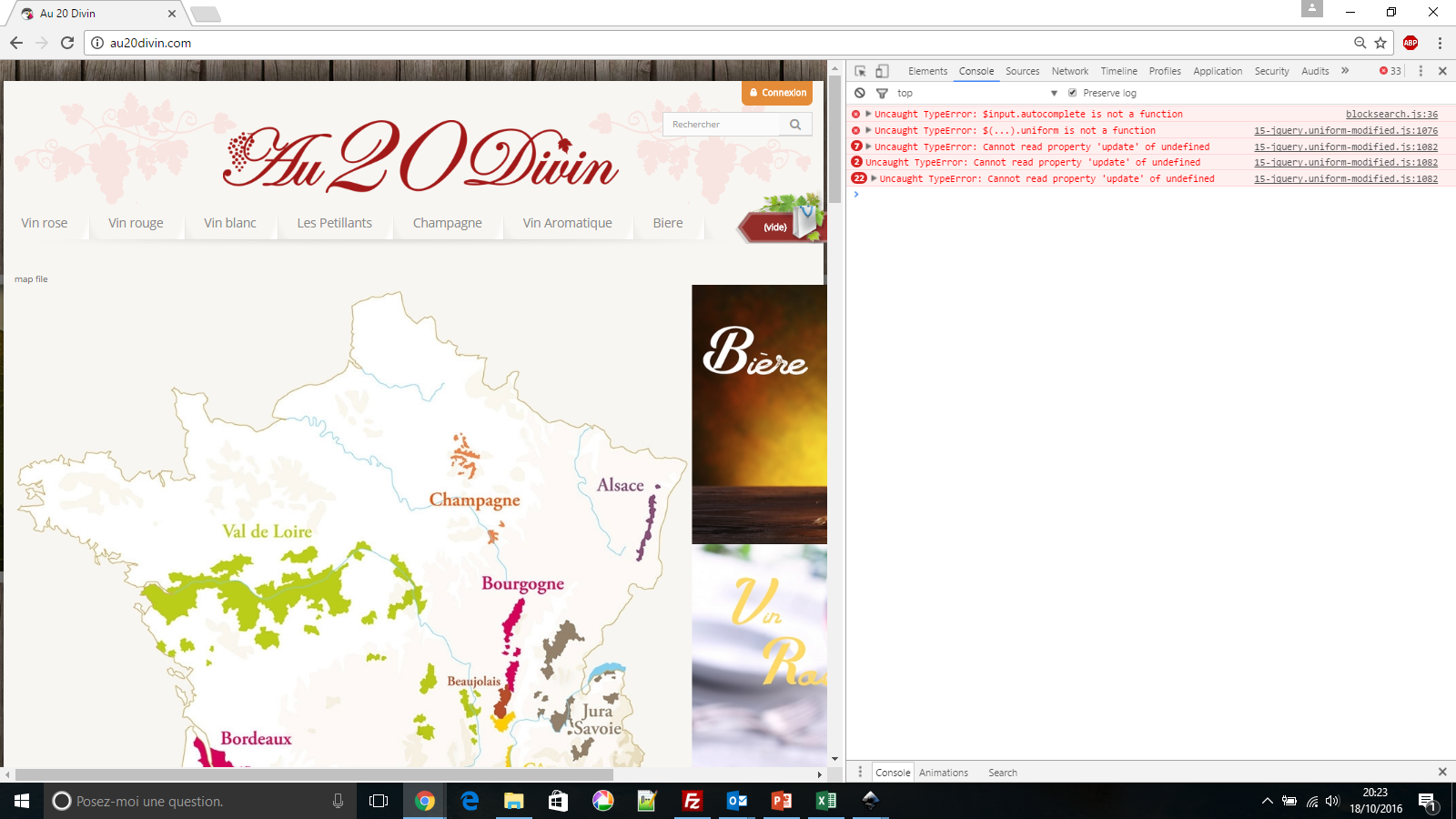Open the Bière promotional banner

tap(759, 414)
